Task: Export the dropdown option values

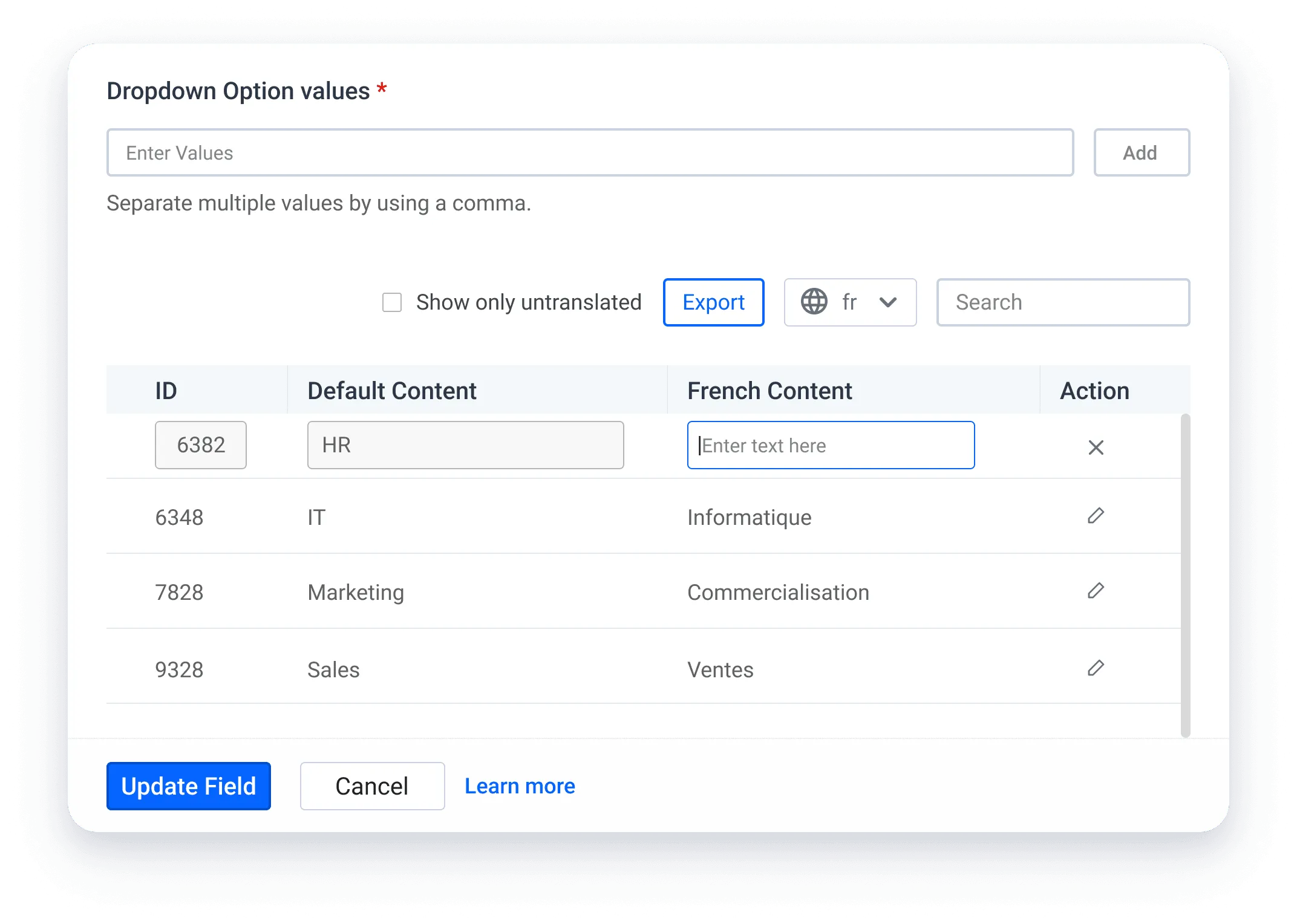Action: point(713,302)
